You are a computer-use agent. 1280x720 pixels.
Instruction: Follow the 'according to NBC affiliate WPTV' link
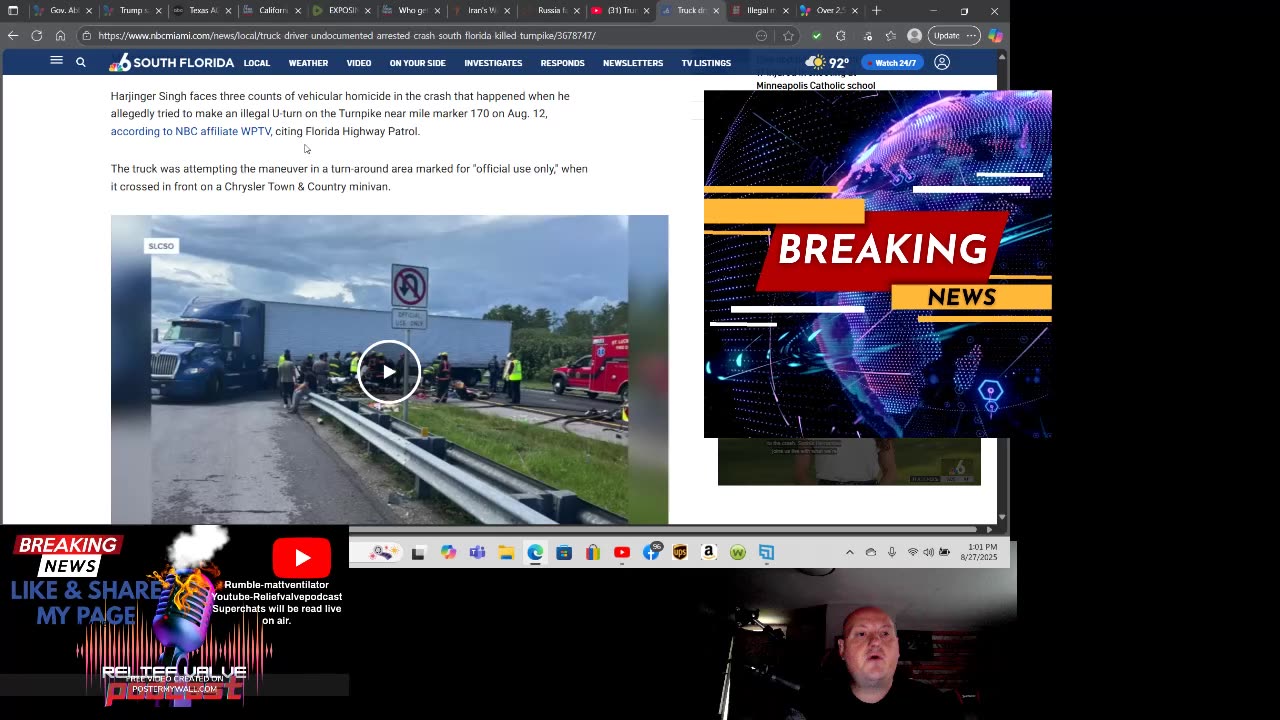coord(190,131)
